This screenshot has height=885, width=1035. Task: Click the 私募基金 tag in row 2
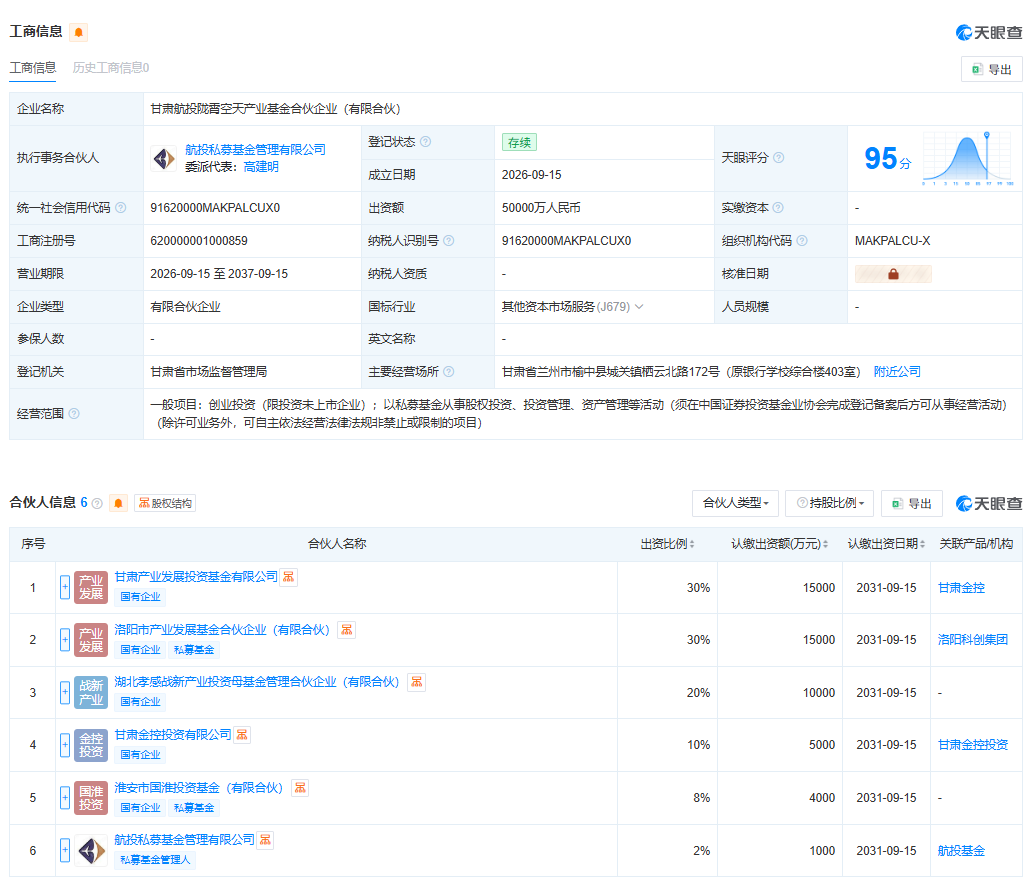[194, 649]
